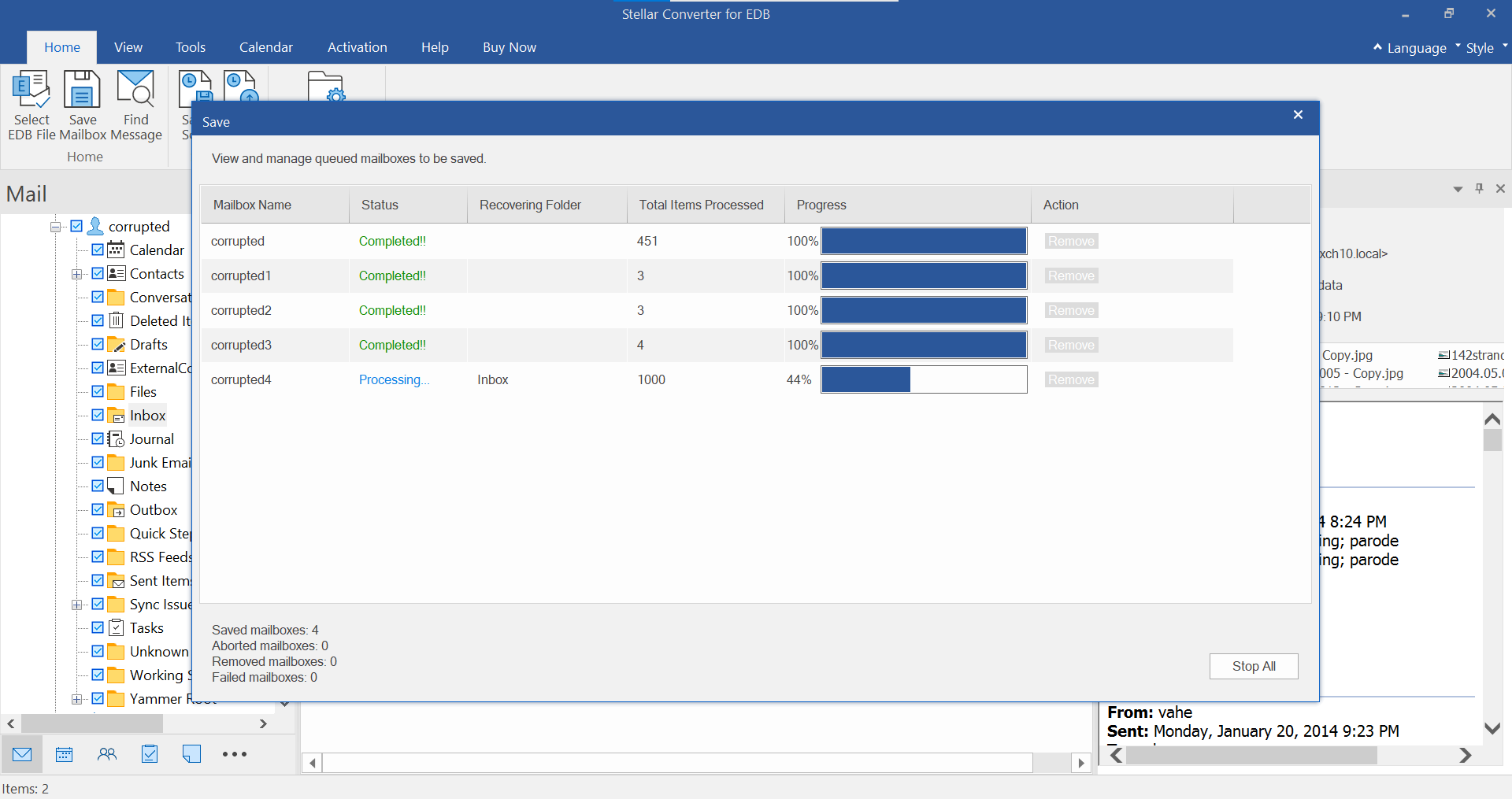Image resolution: width=1512 pixels, height=799 pixels.
Task: Expand the Sync Issues tree node
Action: point(76,605)
